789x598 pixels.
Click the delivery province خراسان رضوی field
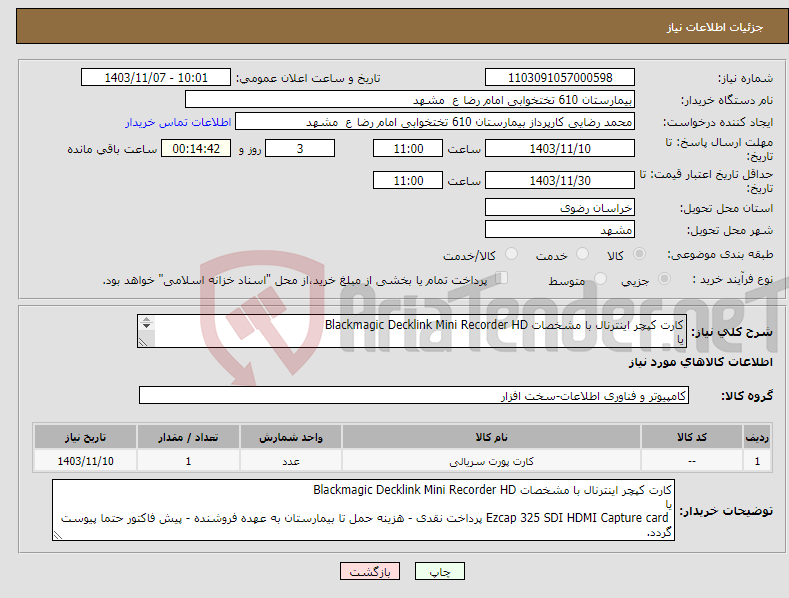pos(560,207)
